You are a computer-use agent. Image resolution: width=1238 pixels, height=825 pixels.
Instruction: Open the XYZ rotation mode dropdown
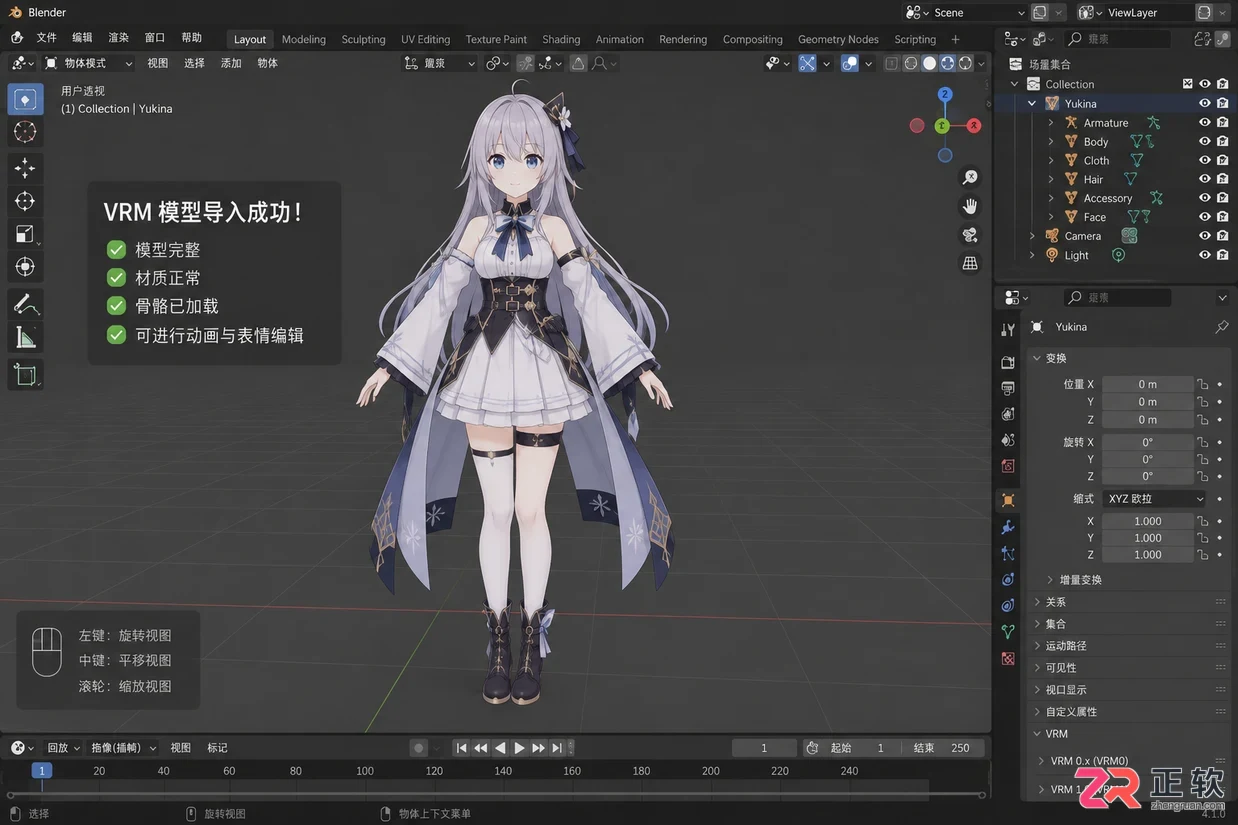pos(1155,498)
